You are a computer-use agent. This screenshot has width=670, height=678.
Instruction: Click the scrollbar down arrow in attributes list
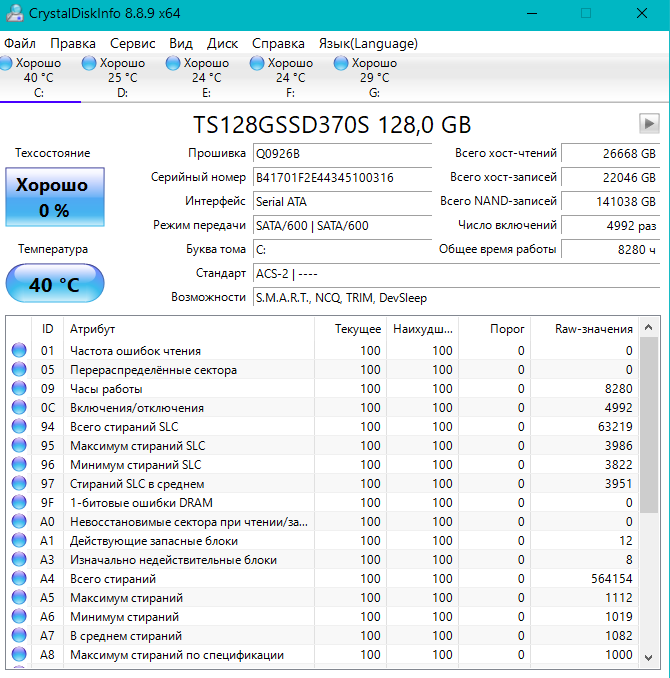coord(648,658)
